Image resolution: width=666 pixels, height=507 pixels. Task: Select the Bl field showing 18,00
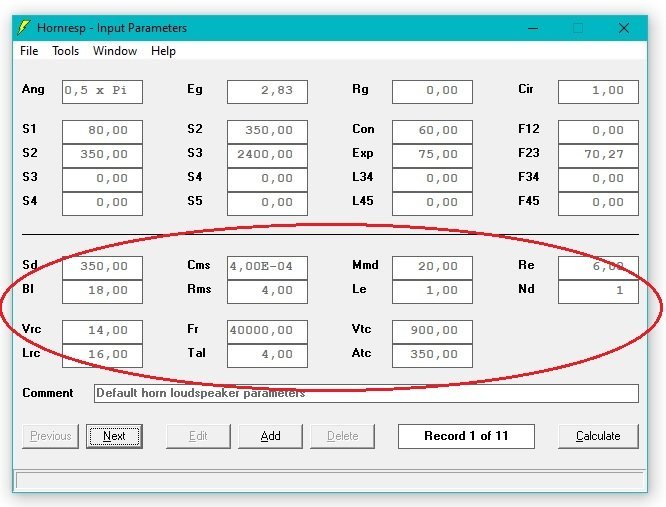tap(102, 292)
